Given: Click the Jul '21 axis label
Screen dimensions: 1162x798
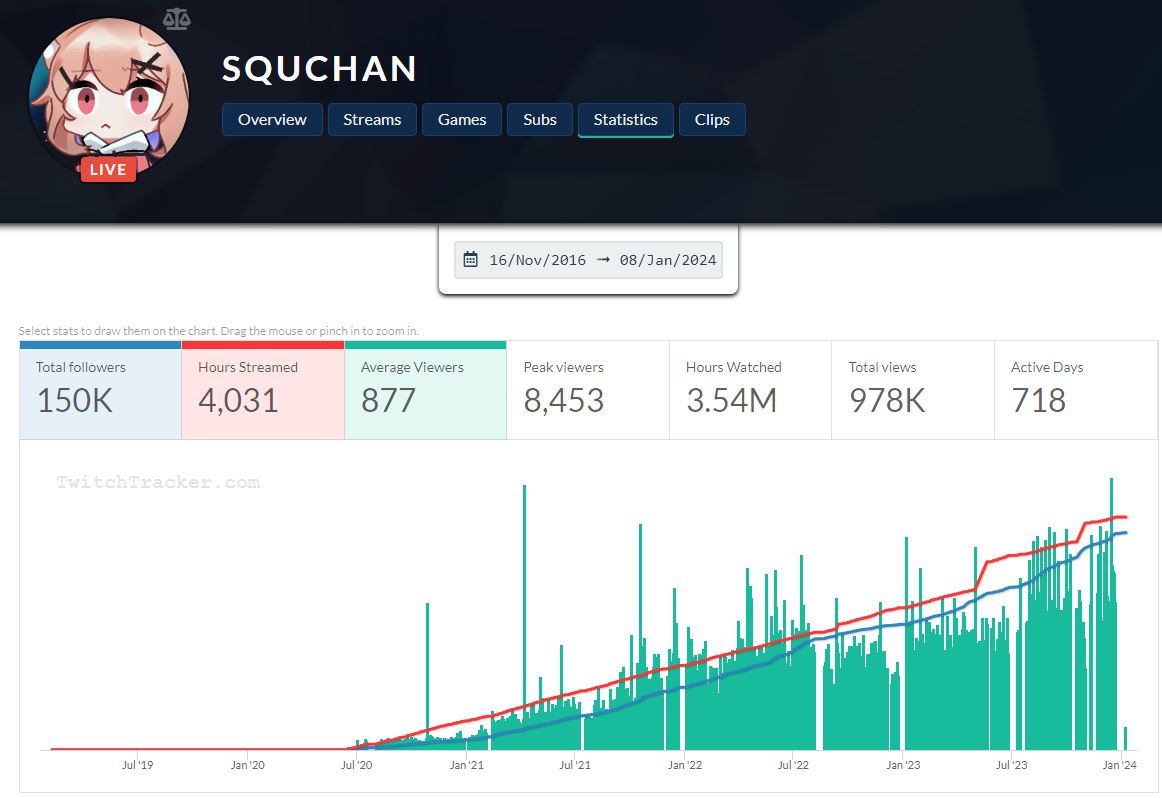Looking at the screenshot, I should click(x=575, y=765).
